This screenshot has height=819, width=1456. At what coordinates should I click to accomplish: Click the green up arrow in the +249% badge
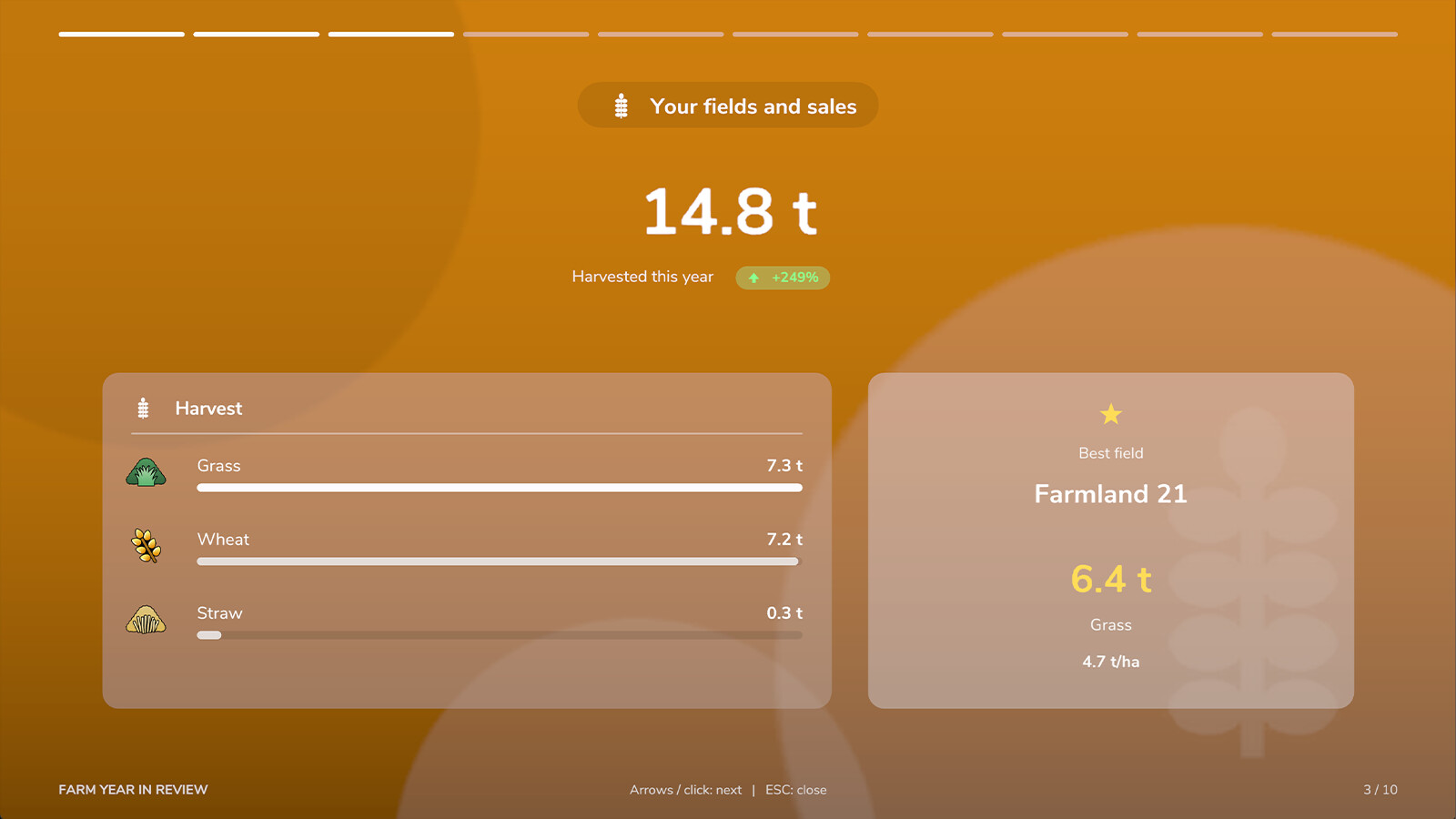click(753, 278)
